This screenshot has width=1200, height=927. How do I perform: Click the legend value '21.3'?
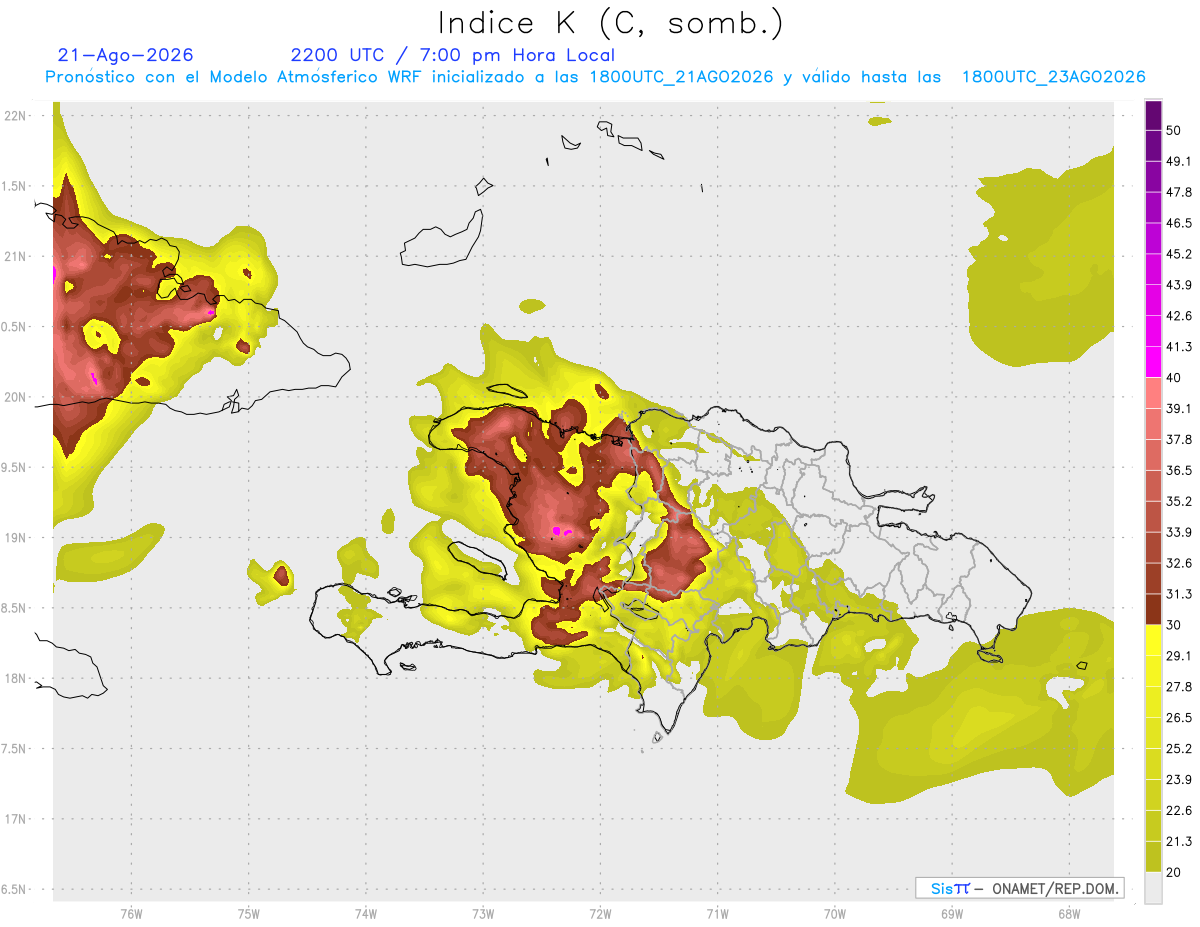coord(1179,842)
